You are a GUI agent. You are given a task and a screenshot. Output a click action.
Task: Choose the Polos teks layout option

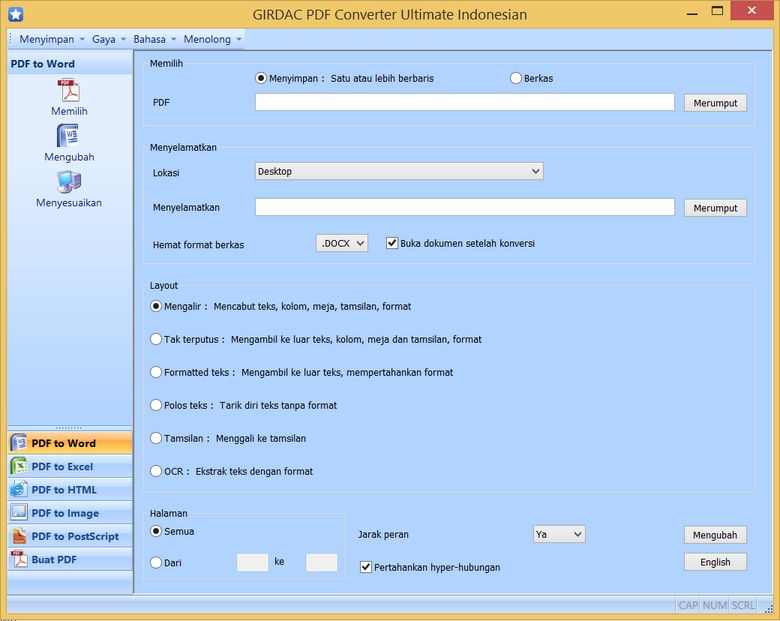156,405
